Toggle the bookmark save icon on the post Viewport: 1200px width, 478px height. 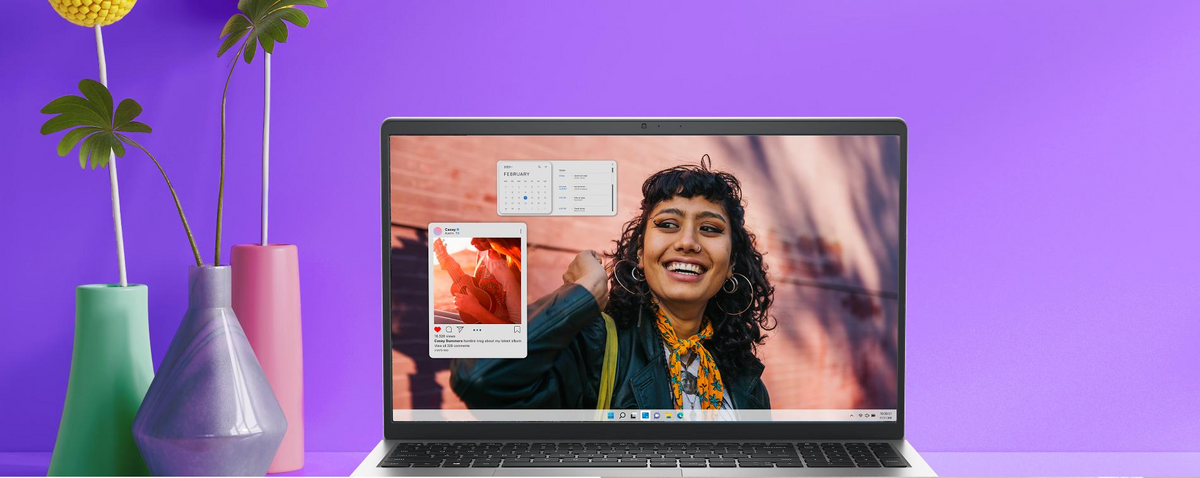coord(517,329)
